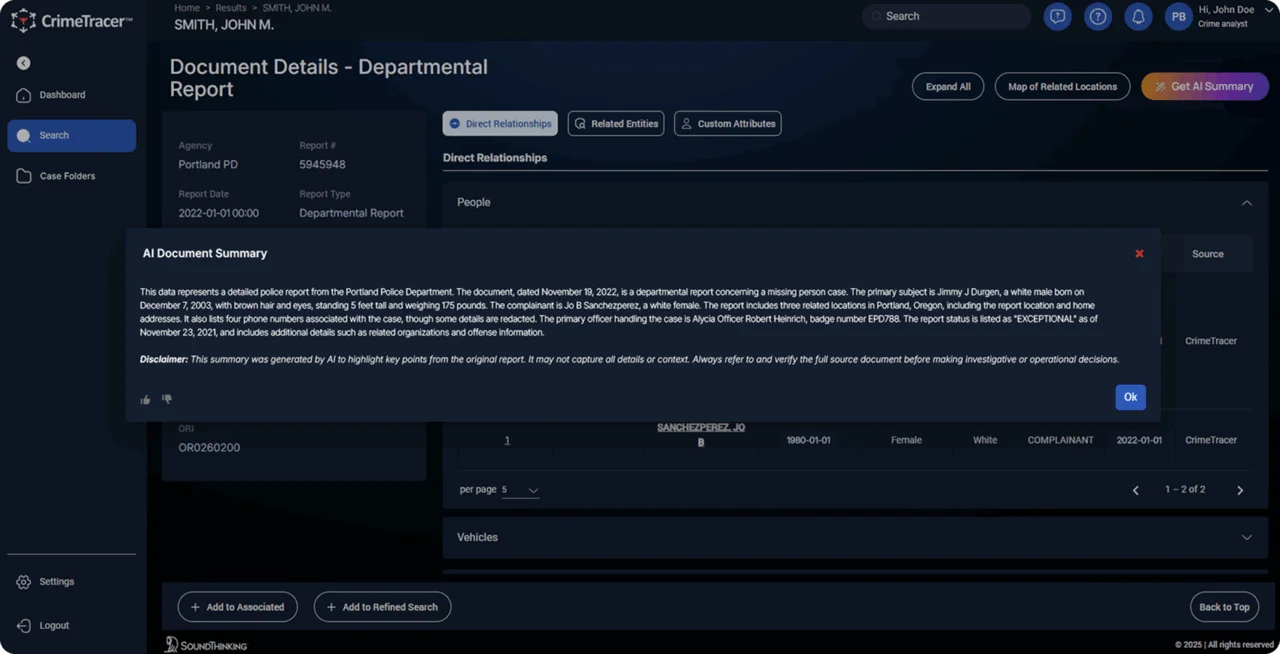Click the top Search input field
The height and width of the screenshot is (654, 1280).
point(946,17)
